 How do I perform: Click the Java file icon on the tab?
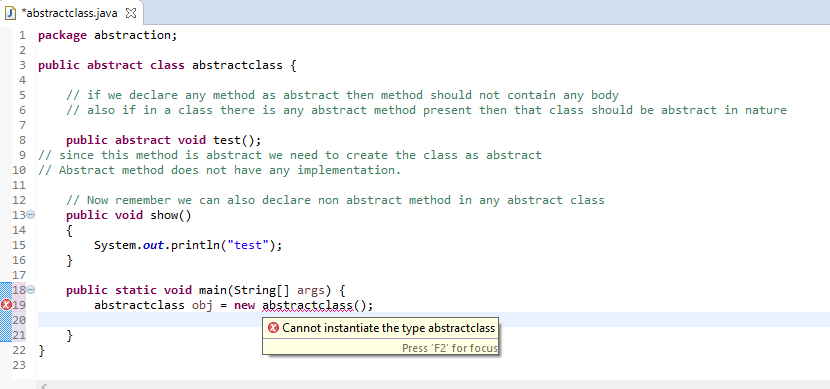point(10,13)
